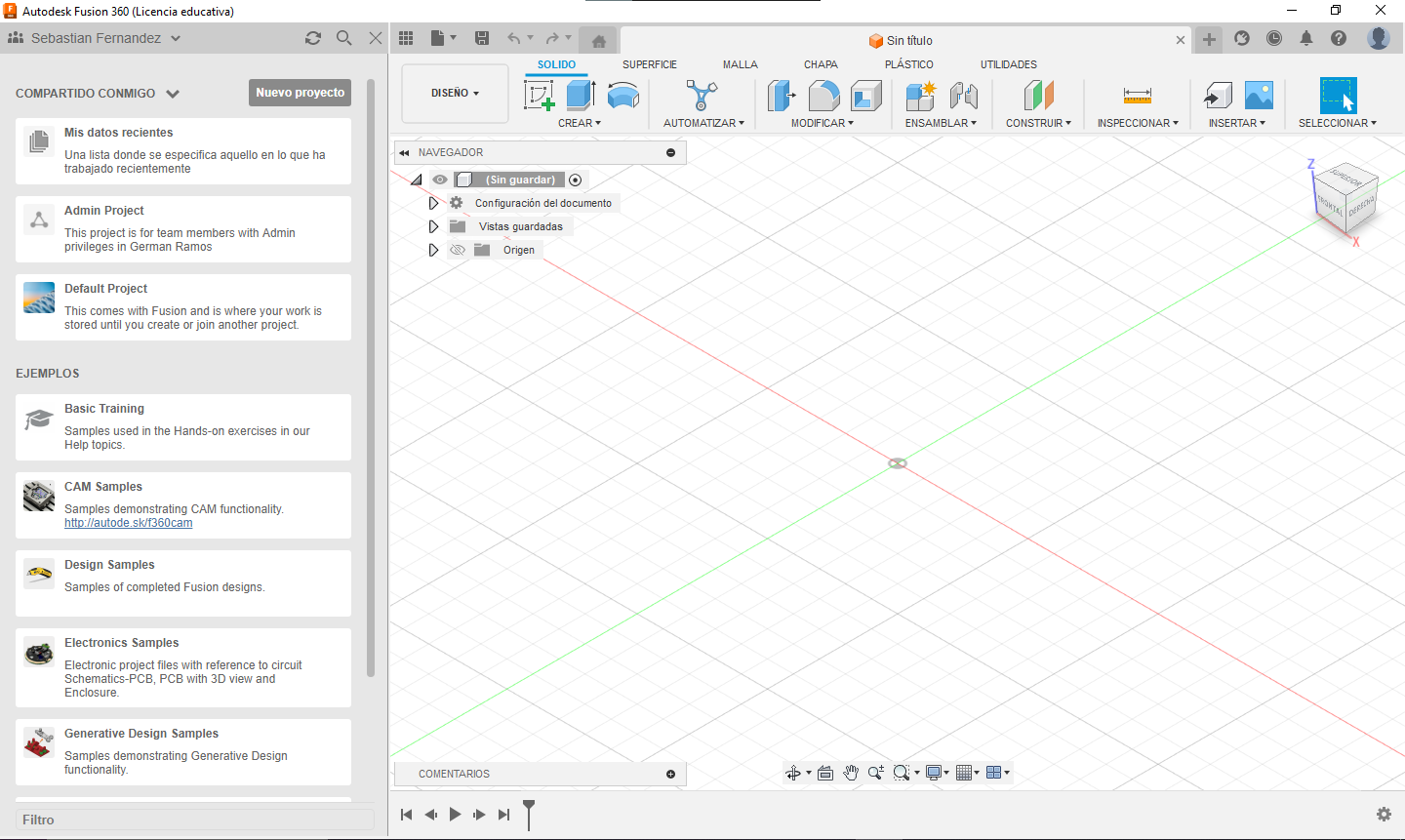This screenshot has height=840, width=1405.
Task: Click the New Component icon
Action: (x=921, y=96)
